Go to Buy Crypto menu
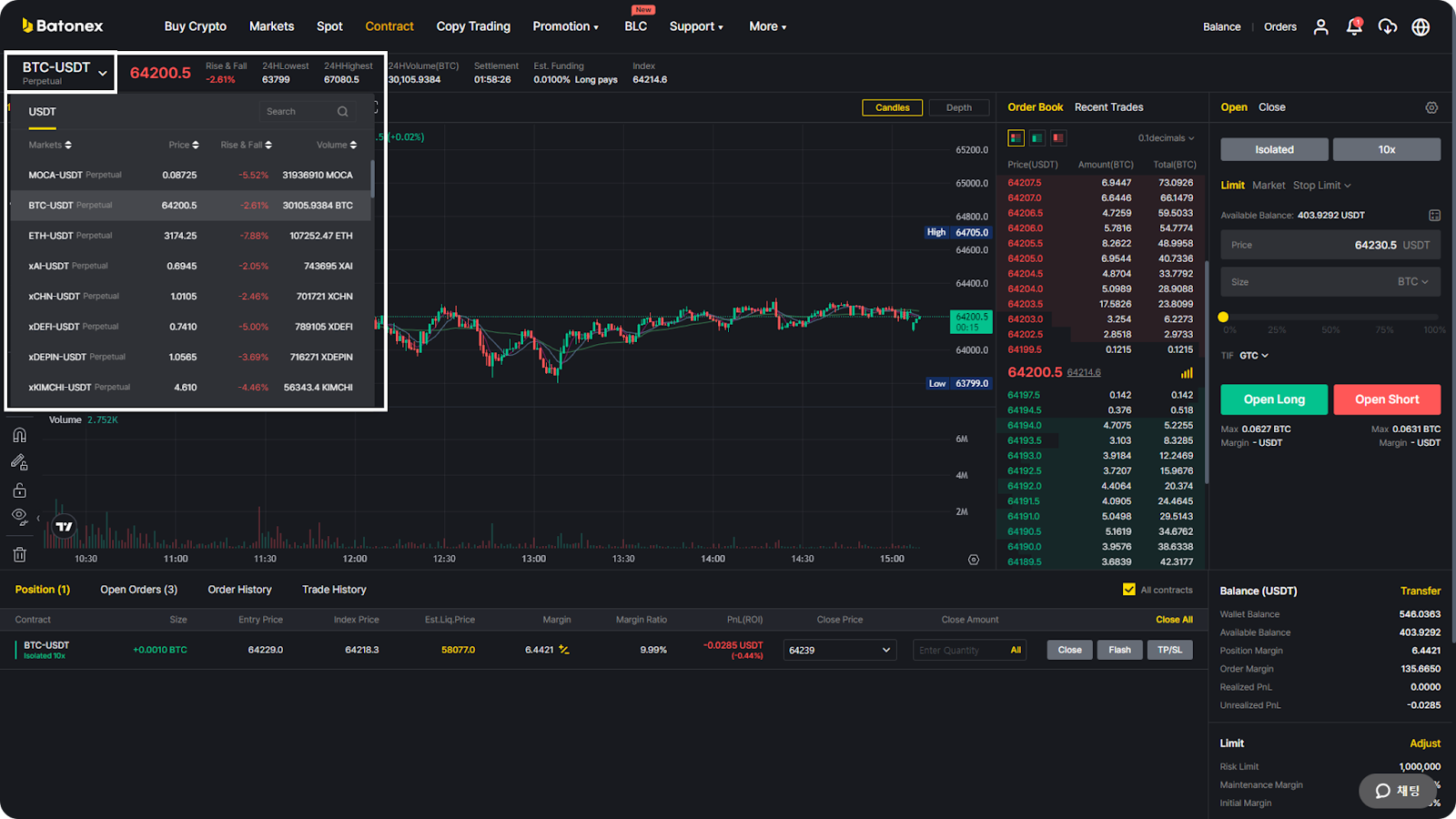 tap(196, 26)
